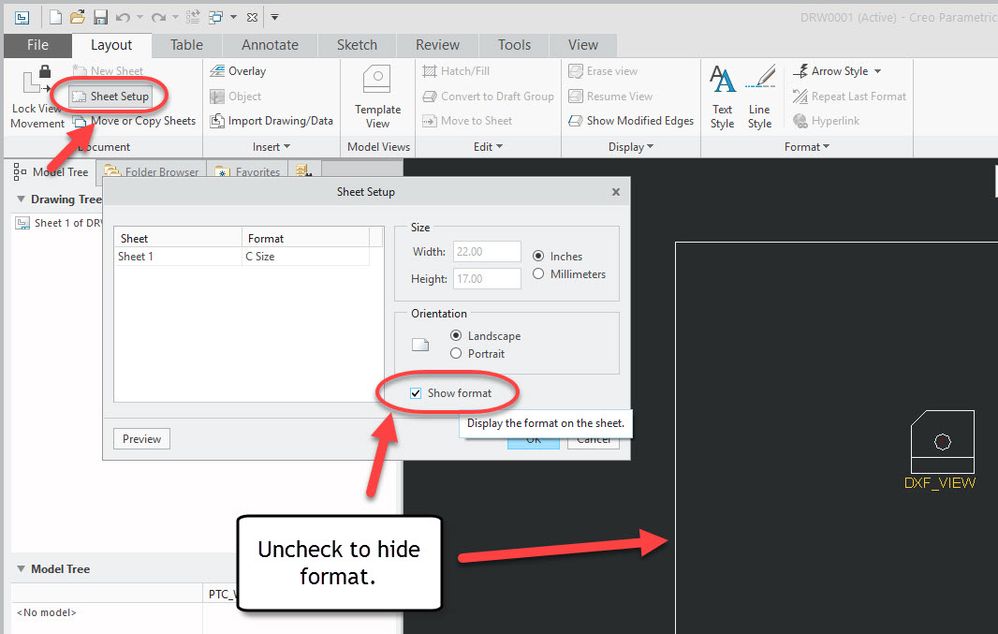This screenshot has height=634, width=998.
Task: Toggle Lock View Movement
Action: tap(37, 97)
